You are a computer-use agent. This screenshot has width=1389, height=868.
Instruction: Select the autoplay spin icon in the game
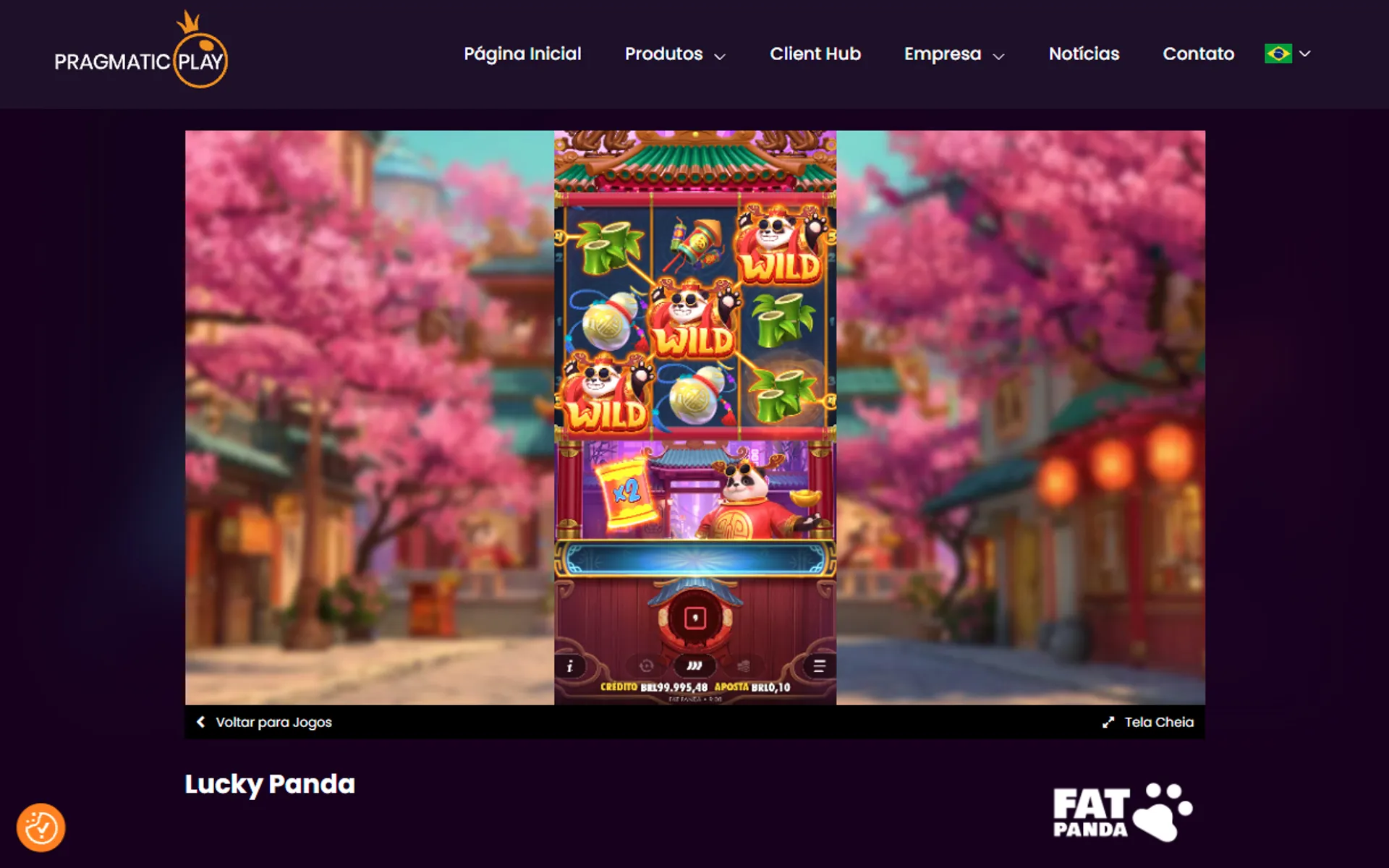[647, 666]
